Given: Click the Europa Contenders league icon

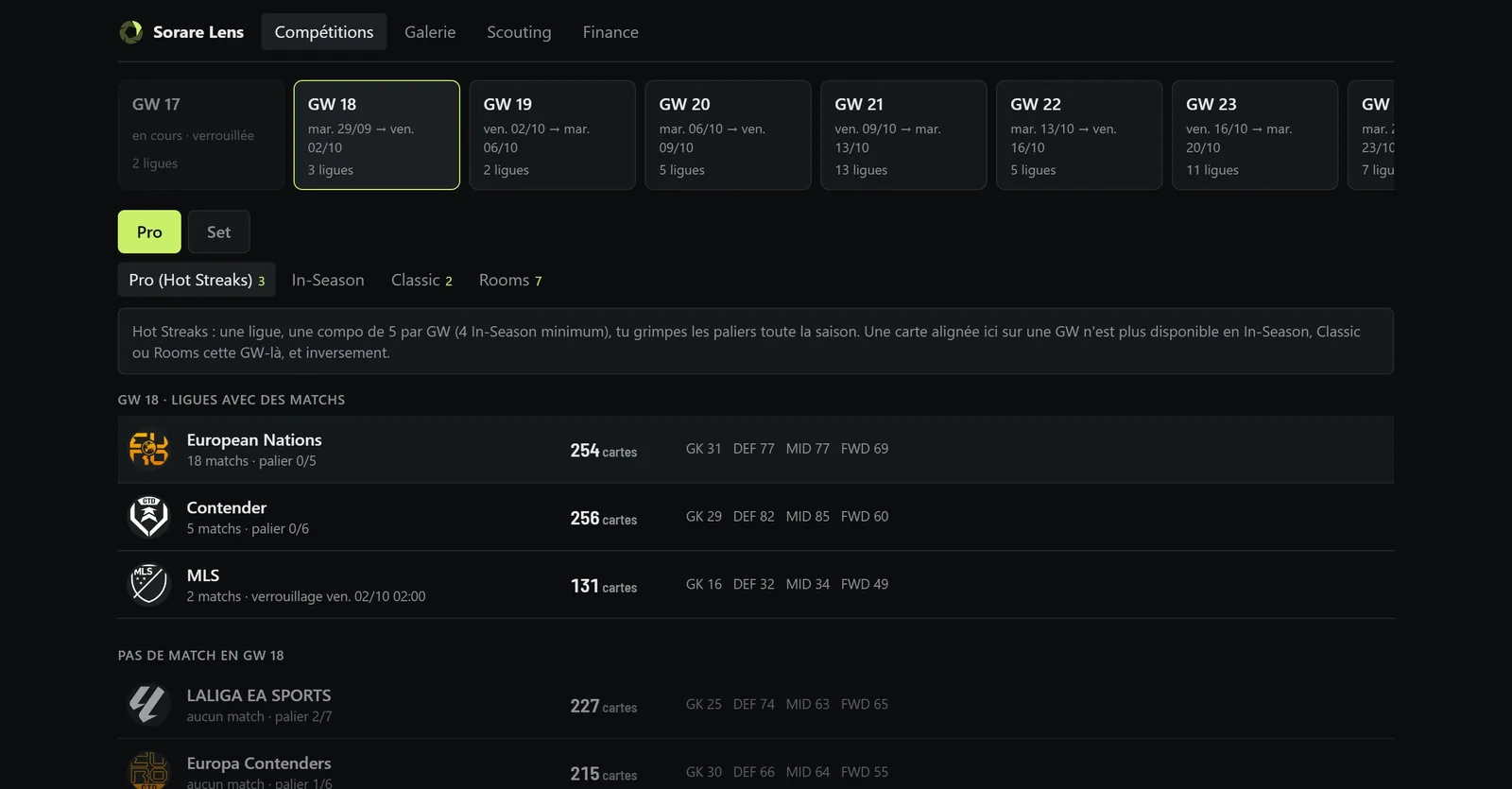Looking at the screenshot, I should (x=148, y=771).
